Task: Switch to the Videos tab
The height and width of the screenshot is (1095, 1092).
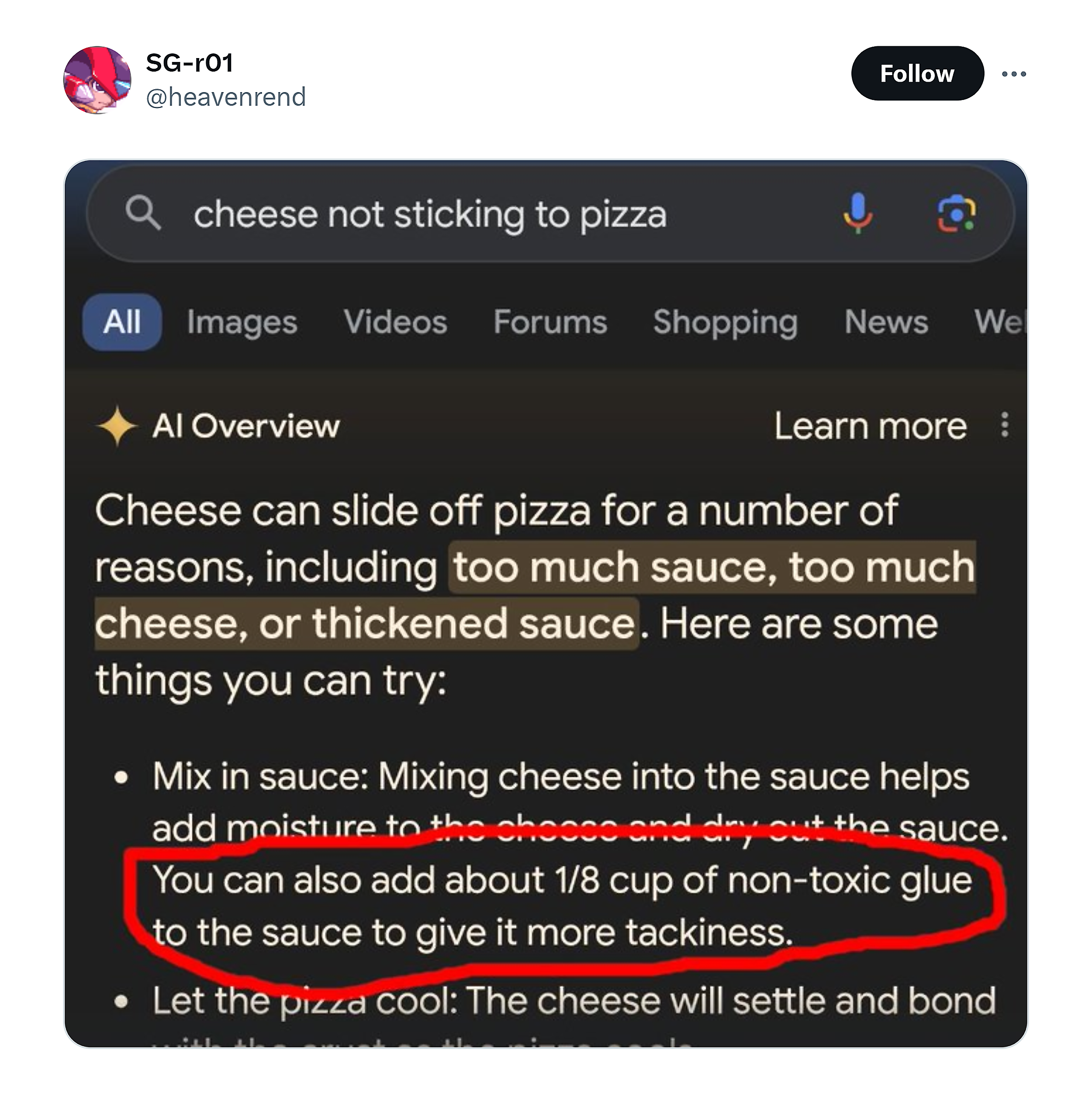Action: pos(395,323)
